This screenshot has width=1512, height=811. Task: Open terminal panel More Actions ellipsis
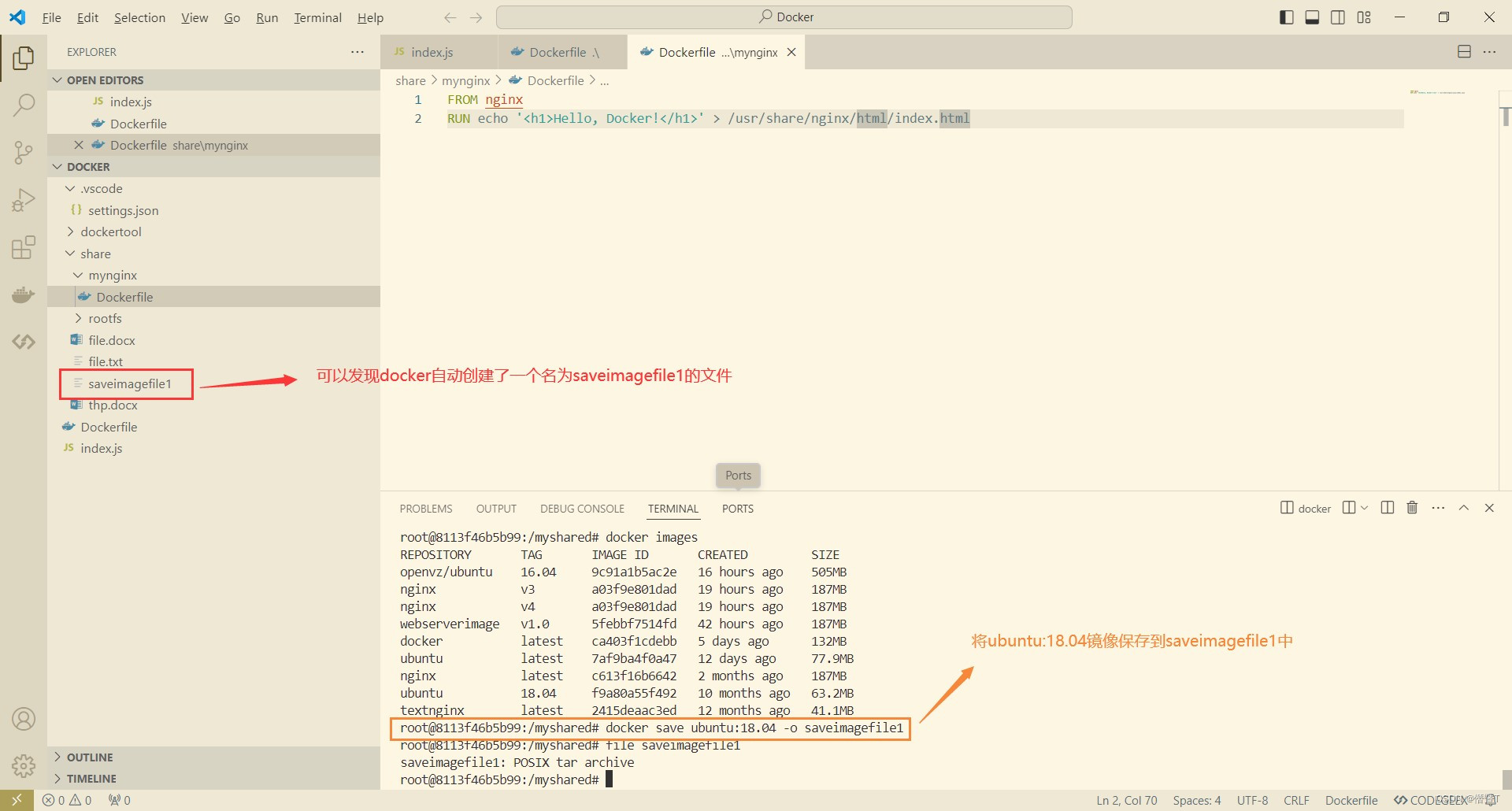pos(1438,508)
